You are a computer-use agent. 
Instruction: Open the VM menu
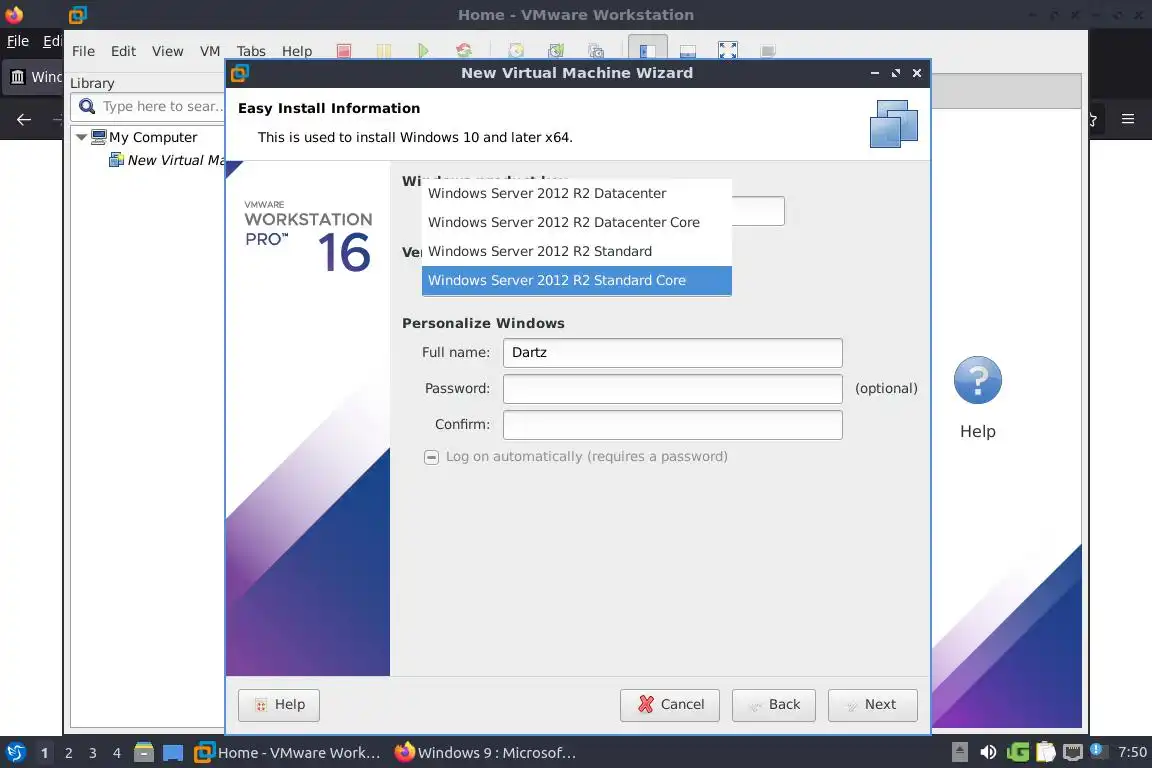pos(209,51)
